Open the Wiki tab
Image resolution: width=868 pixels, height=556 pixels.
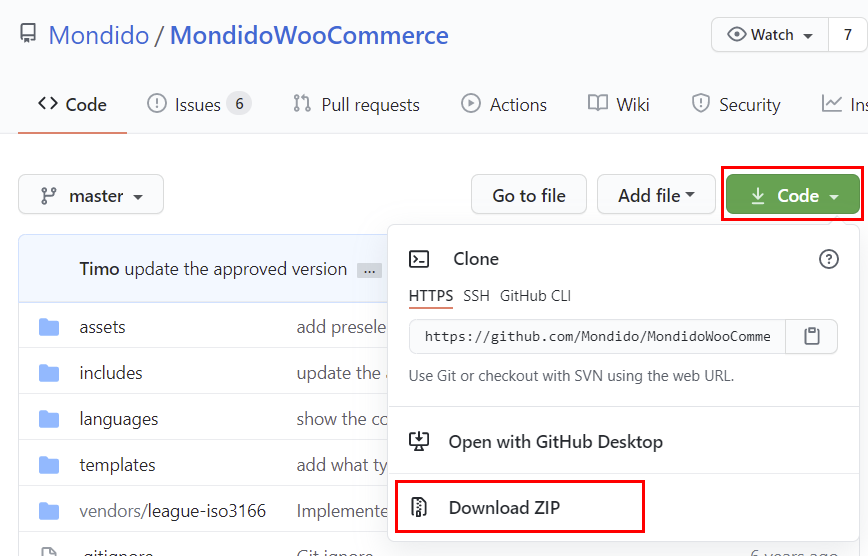[618, 105]
